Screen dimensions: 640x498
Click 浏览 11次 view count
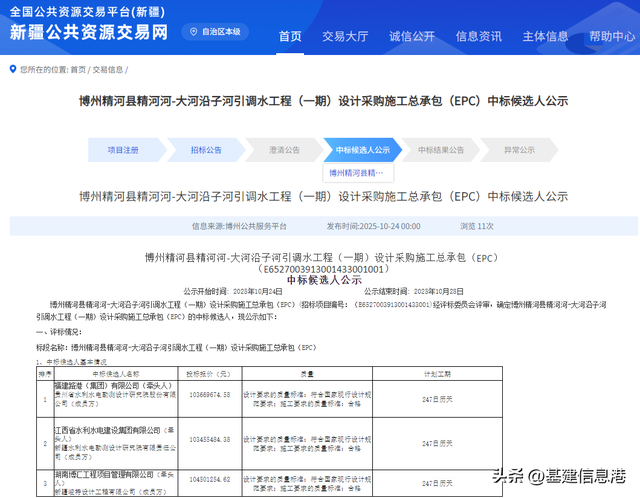point(477,226)
